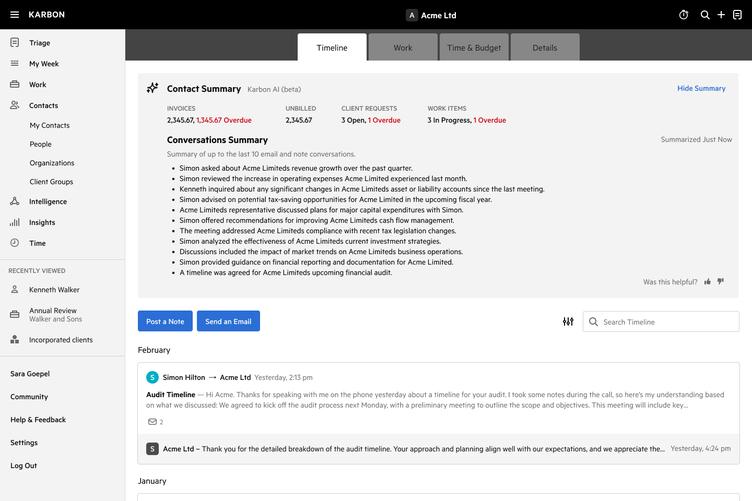Click Incorporated clients group icon
Viewport: 752px width, 501px height.
point(15,339)
